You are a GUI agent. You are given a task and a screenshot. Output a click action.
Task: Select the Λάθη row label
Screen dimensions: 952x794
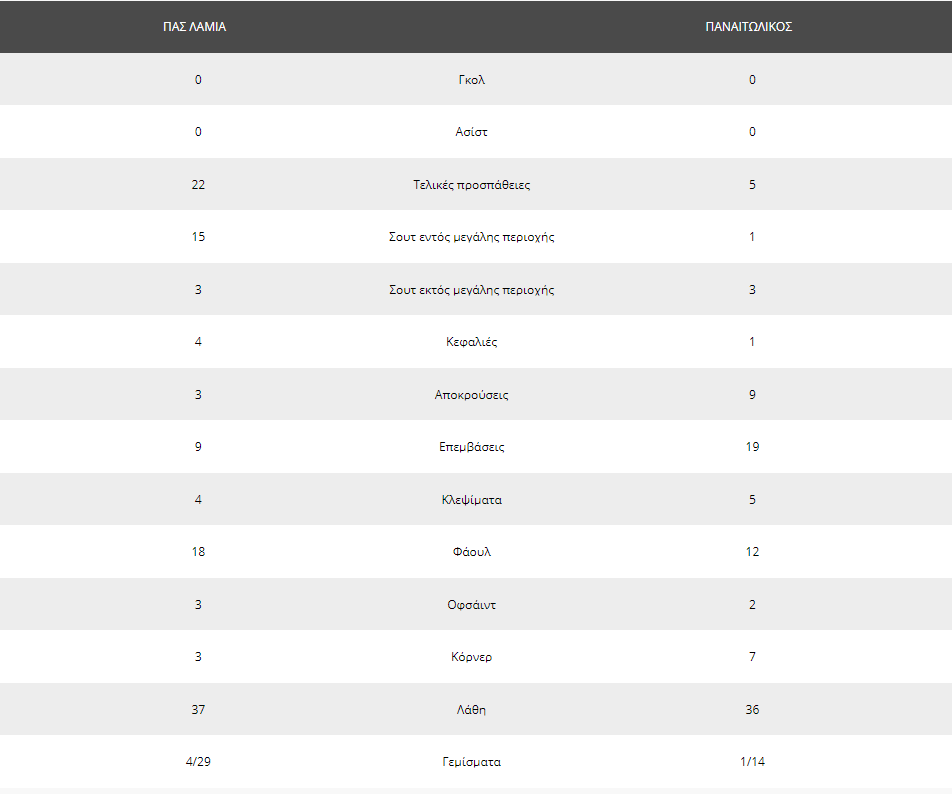[x=472, y=710]
